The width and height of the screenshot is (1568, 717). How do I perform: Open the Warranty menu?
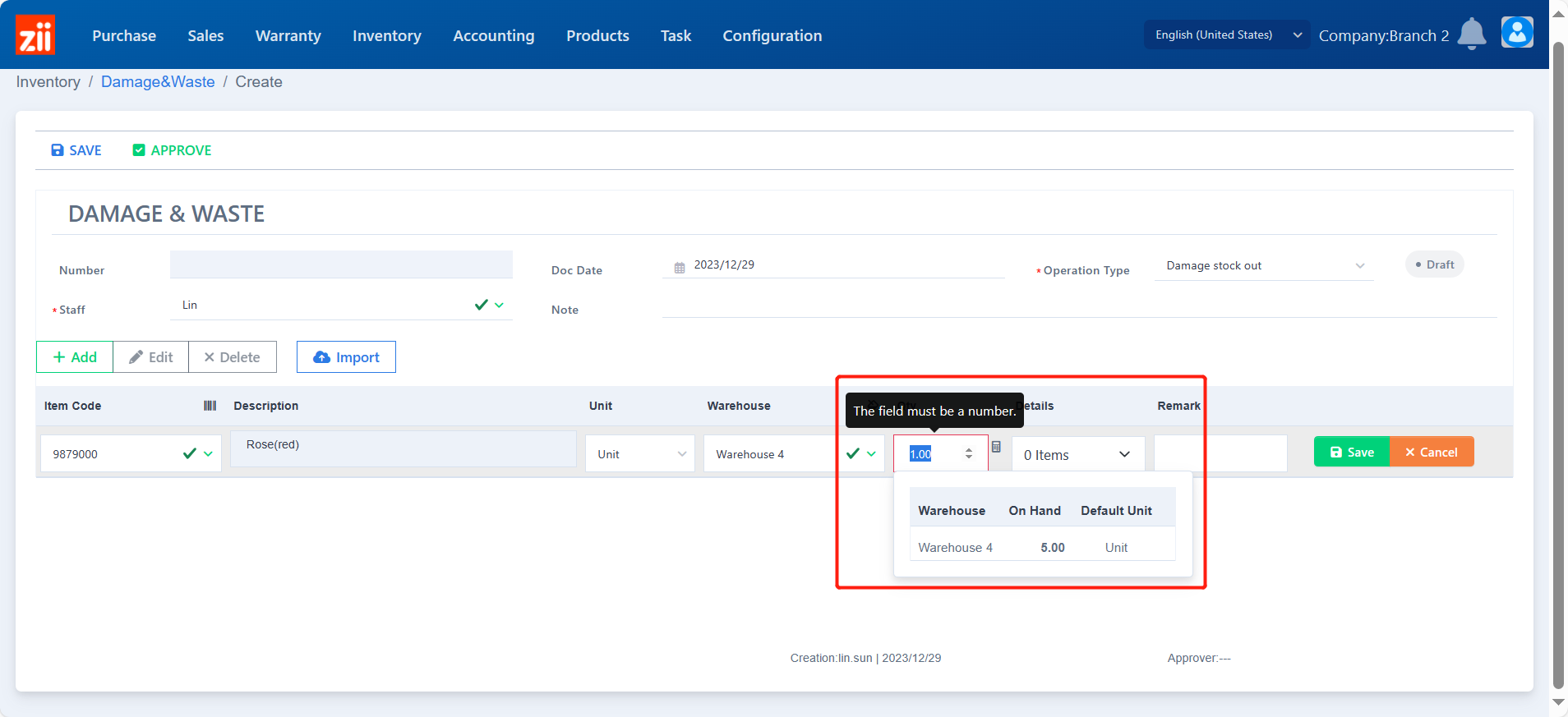288,35
